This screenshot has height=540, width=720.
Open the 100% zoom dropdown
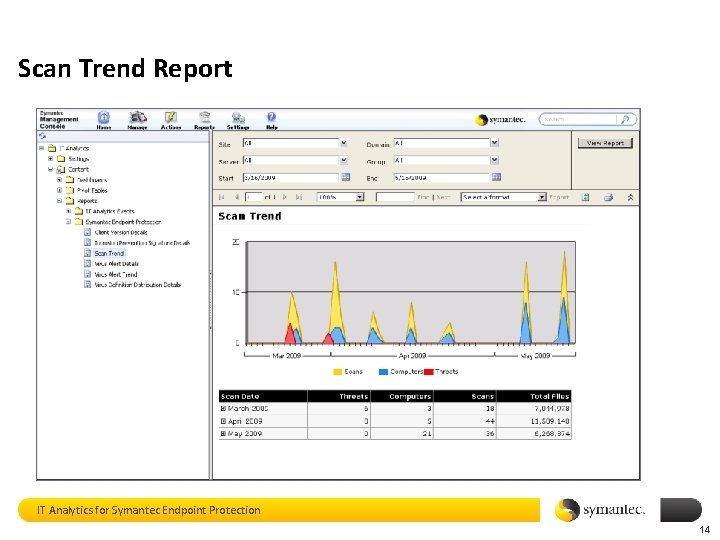(360, 197)
